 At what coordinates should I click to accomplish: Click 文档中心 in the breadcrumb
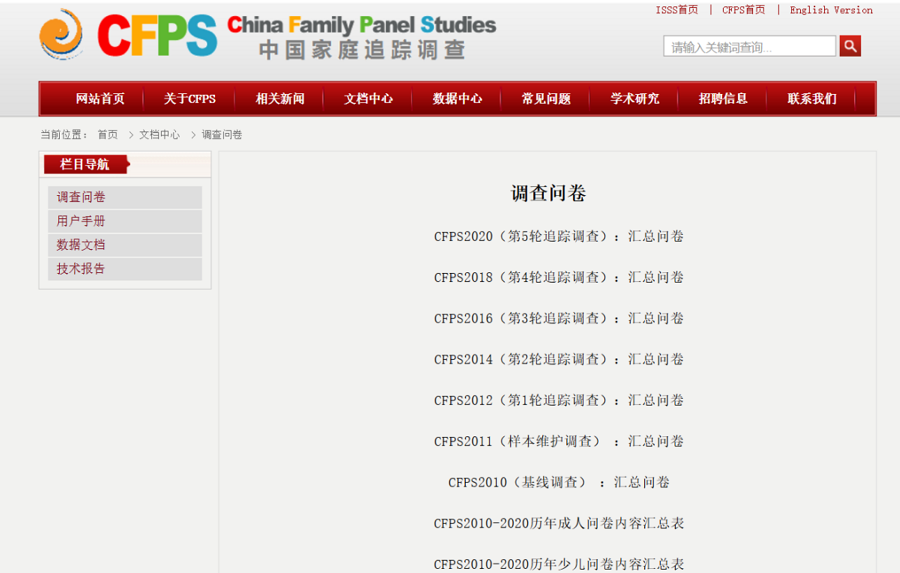click(x=160, y=135)
